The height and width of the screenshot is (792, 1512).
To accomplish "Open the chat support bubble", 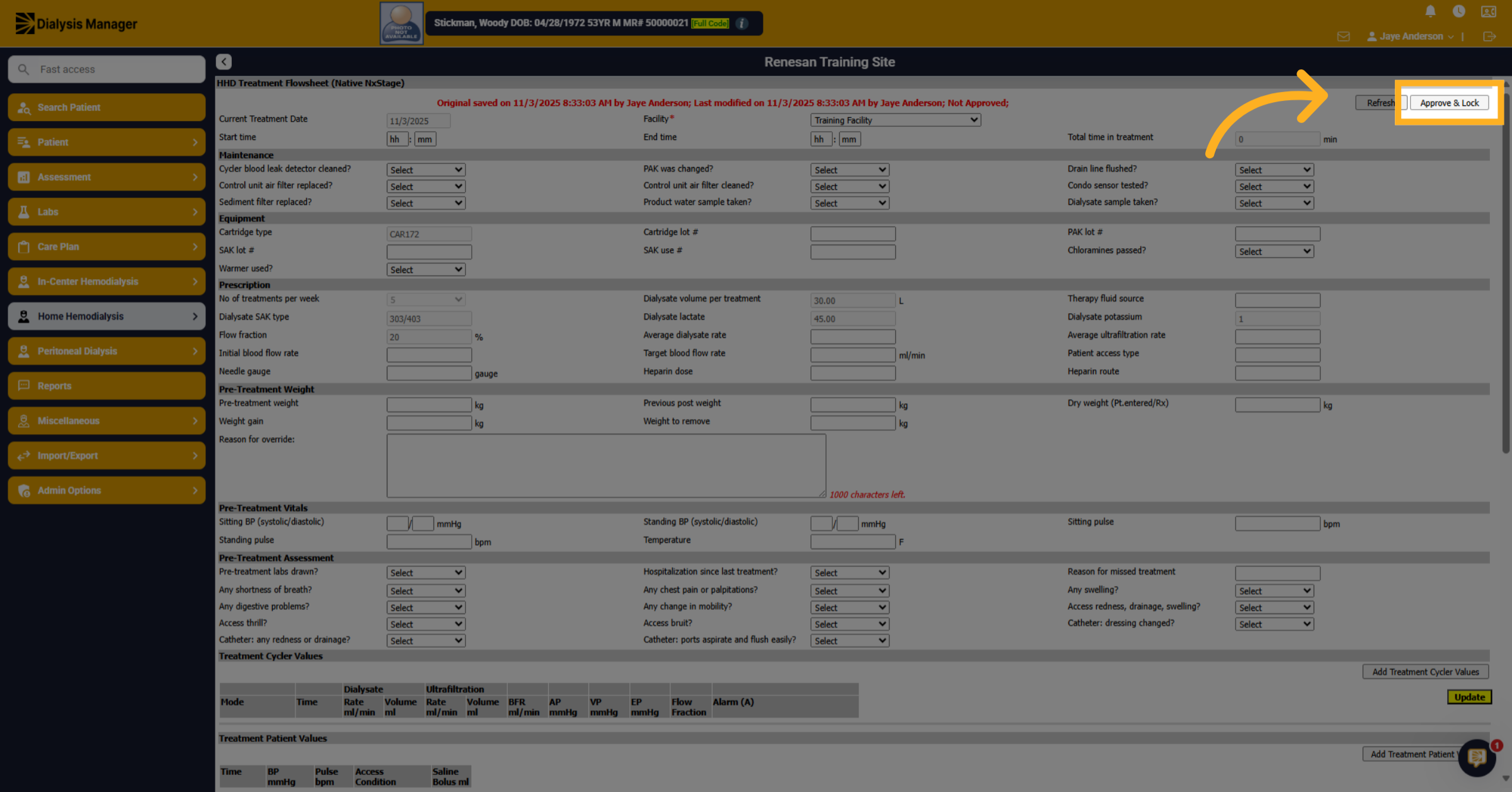I will point(1477,758).
